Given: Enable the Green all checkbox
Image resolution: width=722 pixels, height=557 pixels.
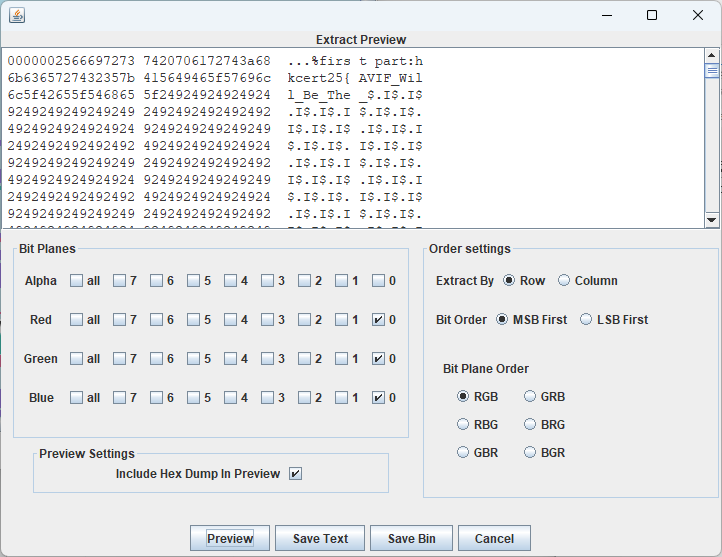Looking at the screenshot, I should tap(76, 359).
